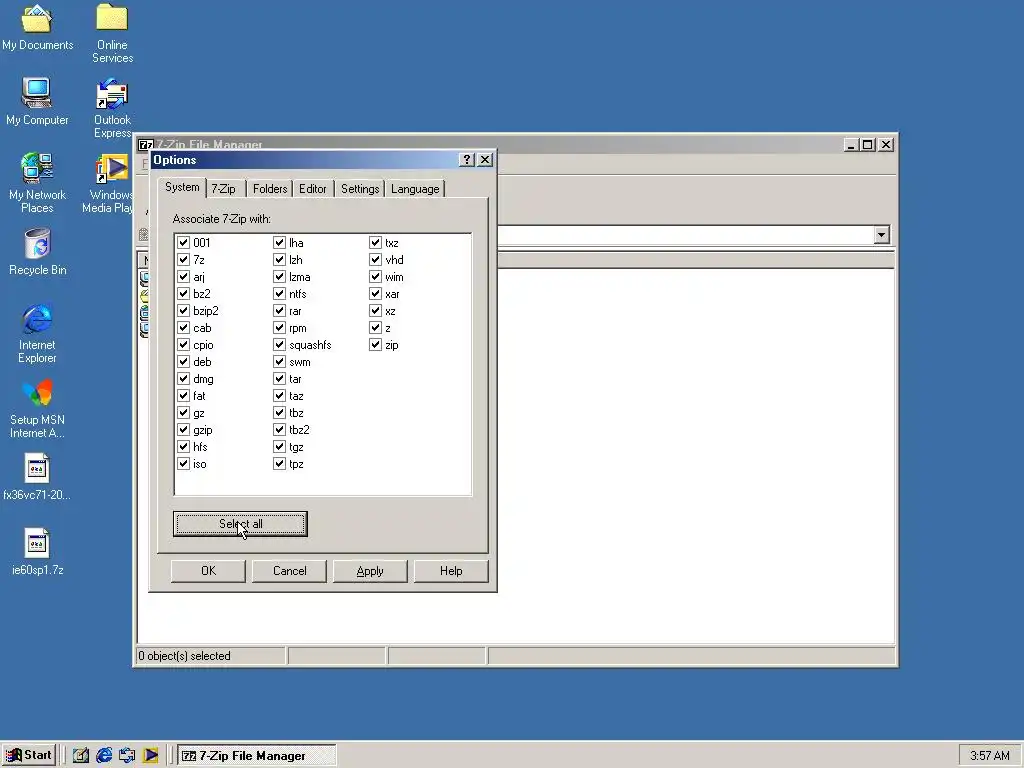Viewport: 1024px width, 768px height.
Task: Uncheck the 001 file association
Action: pyautogui.click(x=184, y=242)
